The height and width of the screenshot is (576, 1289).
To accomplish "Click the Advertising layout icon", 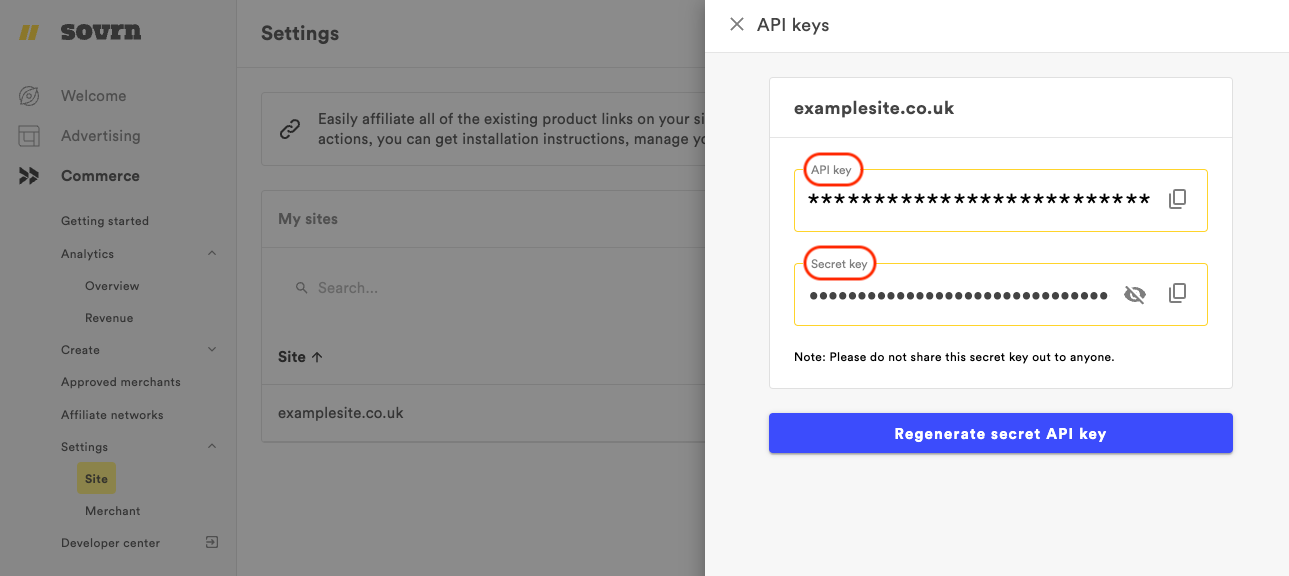I will point(29,136).
